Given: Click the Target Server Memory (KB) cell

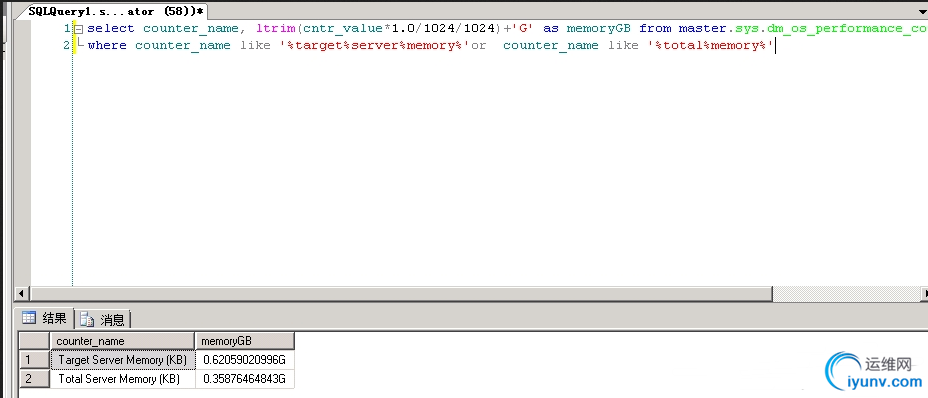Looking at the screenshot, I should pyautogui.click(x=123, y=360).
